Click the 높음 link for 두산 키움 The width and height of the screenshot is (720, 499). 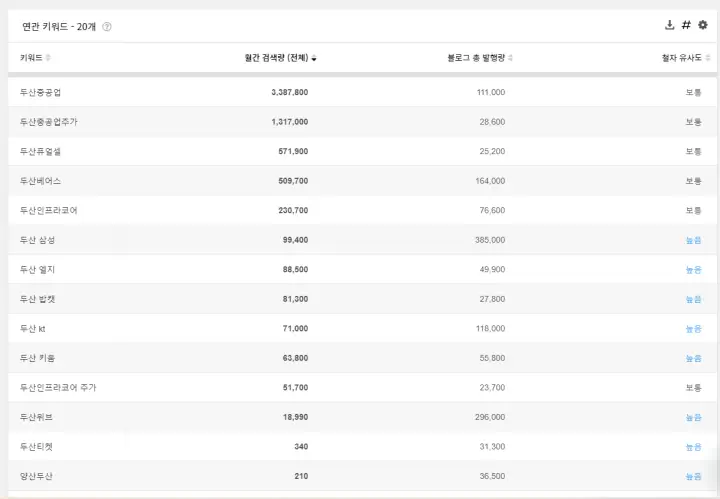(x=693, y=358)
